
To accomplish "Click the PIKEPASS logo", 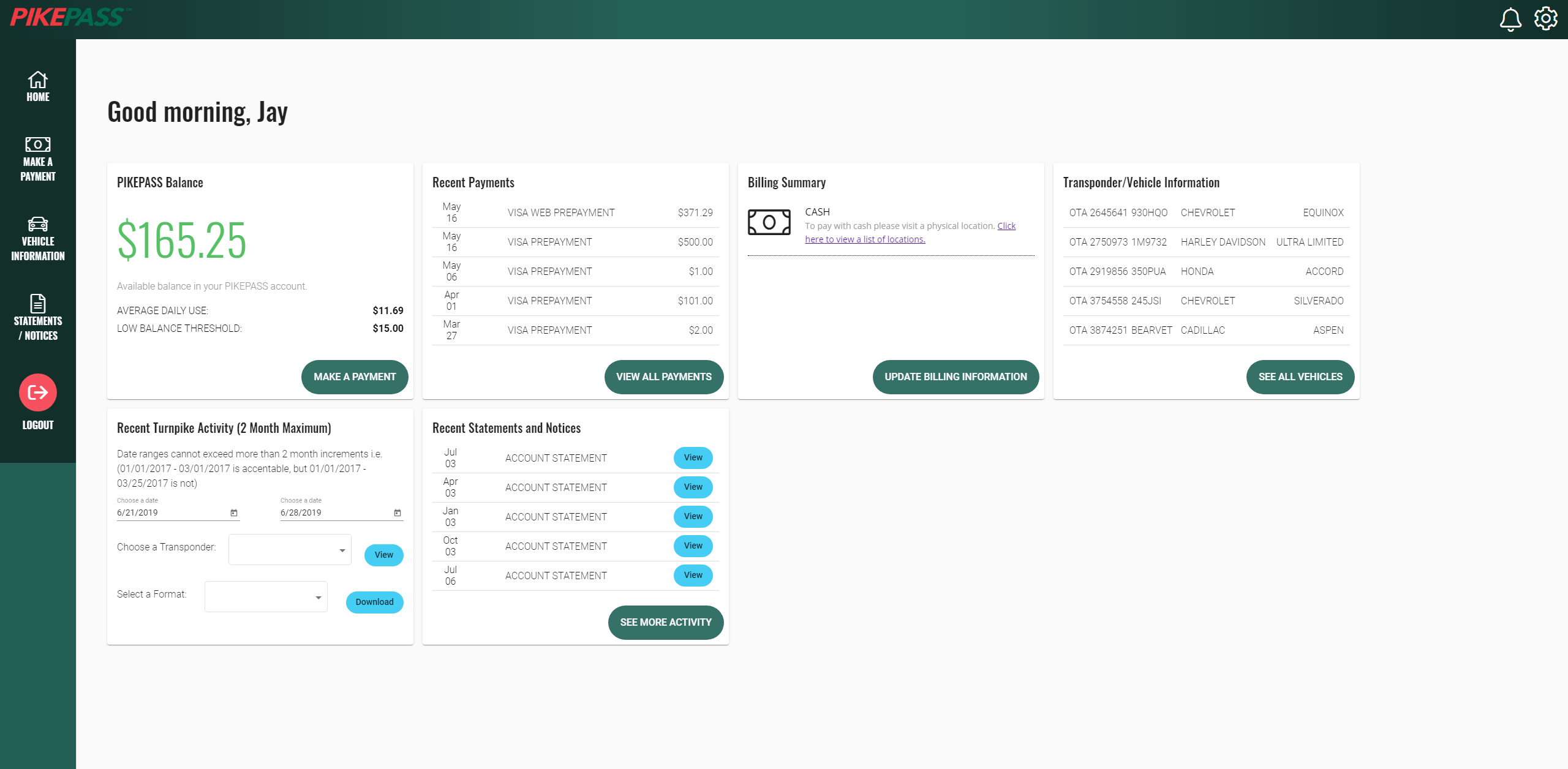I will [70, 17].
